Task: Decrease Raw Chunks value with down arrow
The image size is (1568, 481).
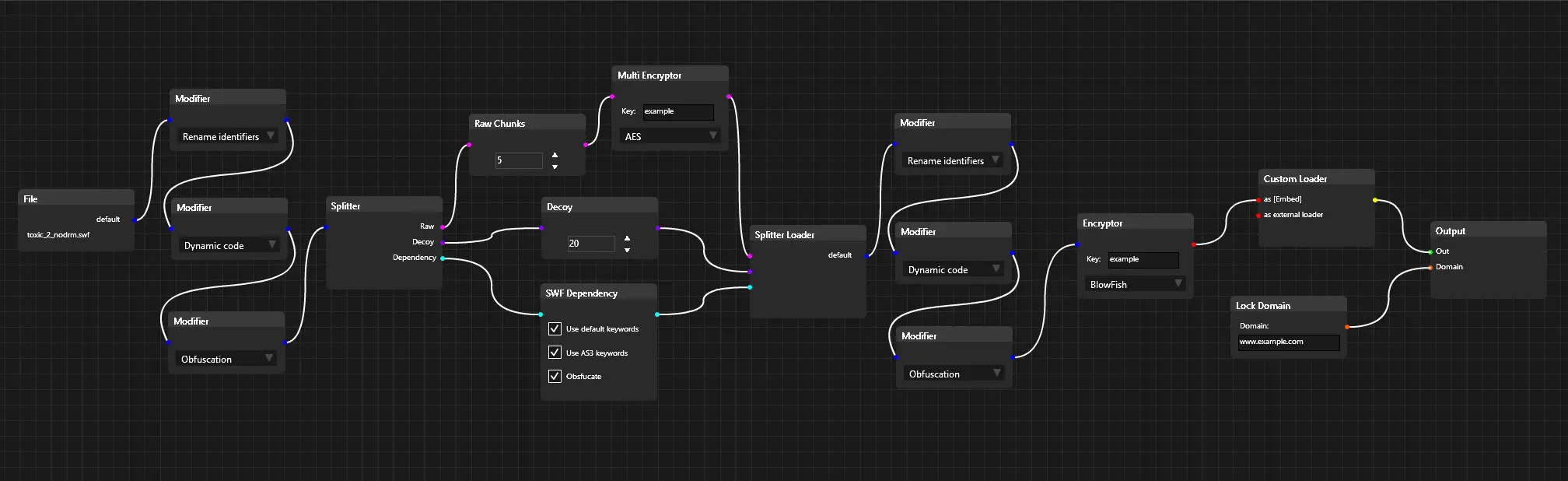Action: 555,167
